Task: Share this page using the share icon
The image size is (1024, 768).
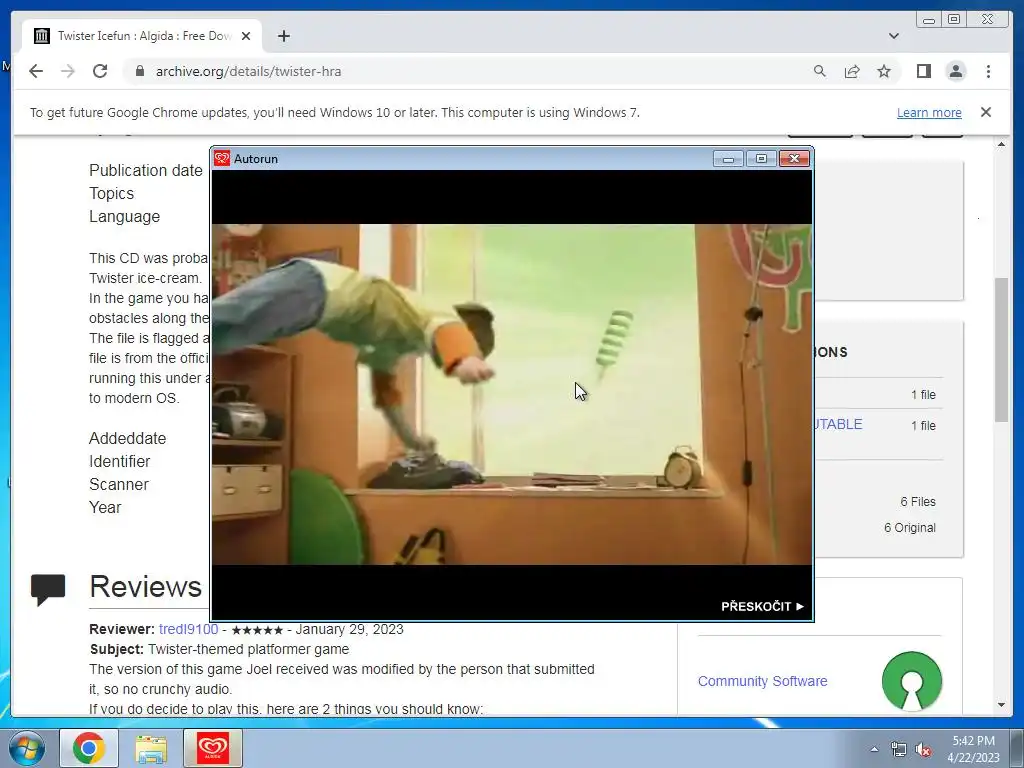Action: click(852, 71)
